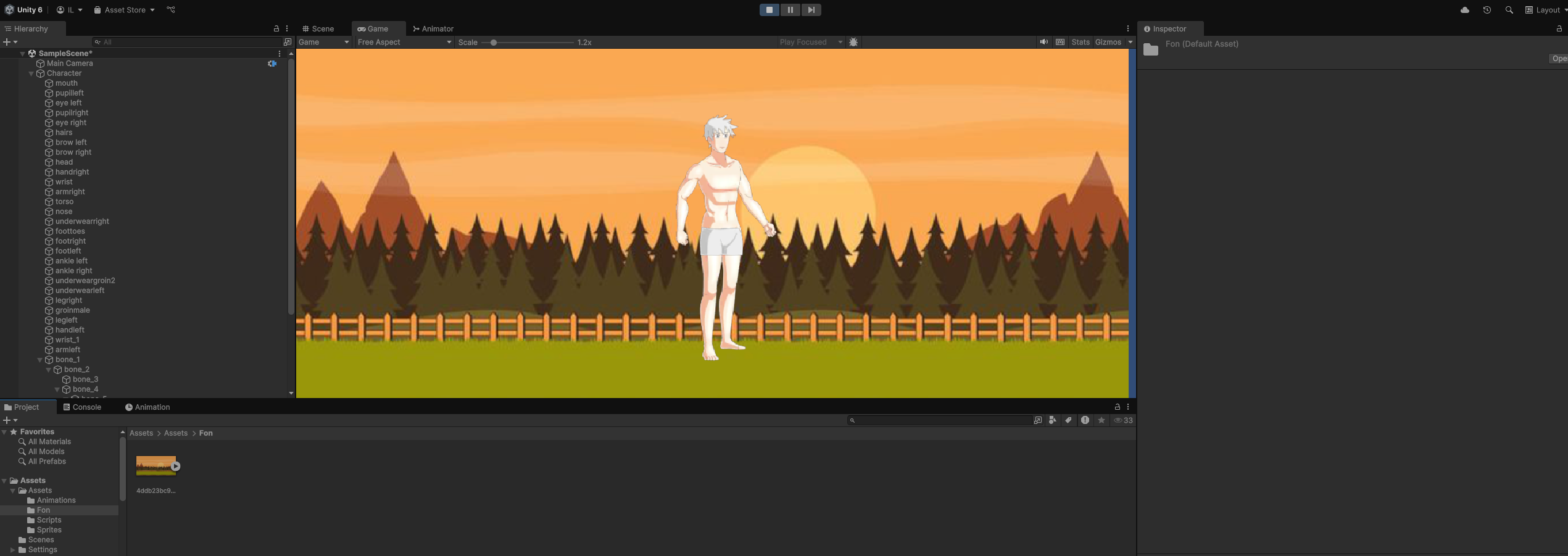1568x556 pixels.
Task: Toggle hidden packages visibility count
Action: 1123,420
